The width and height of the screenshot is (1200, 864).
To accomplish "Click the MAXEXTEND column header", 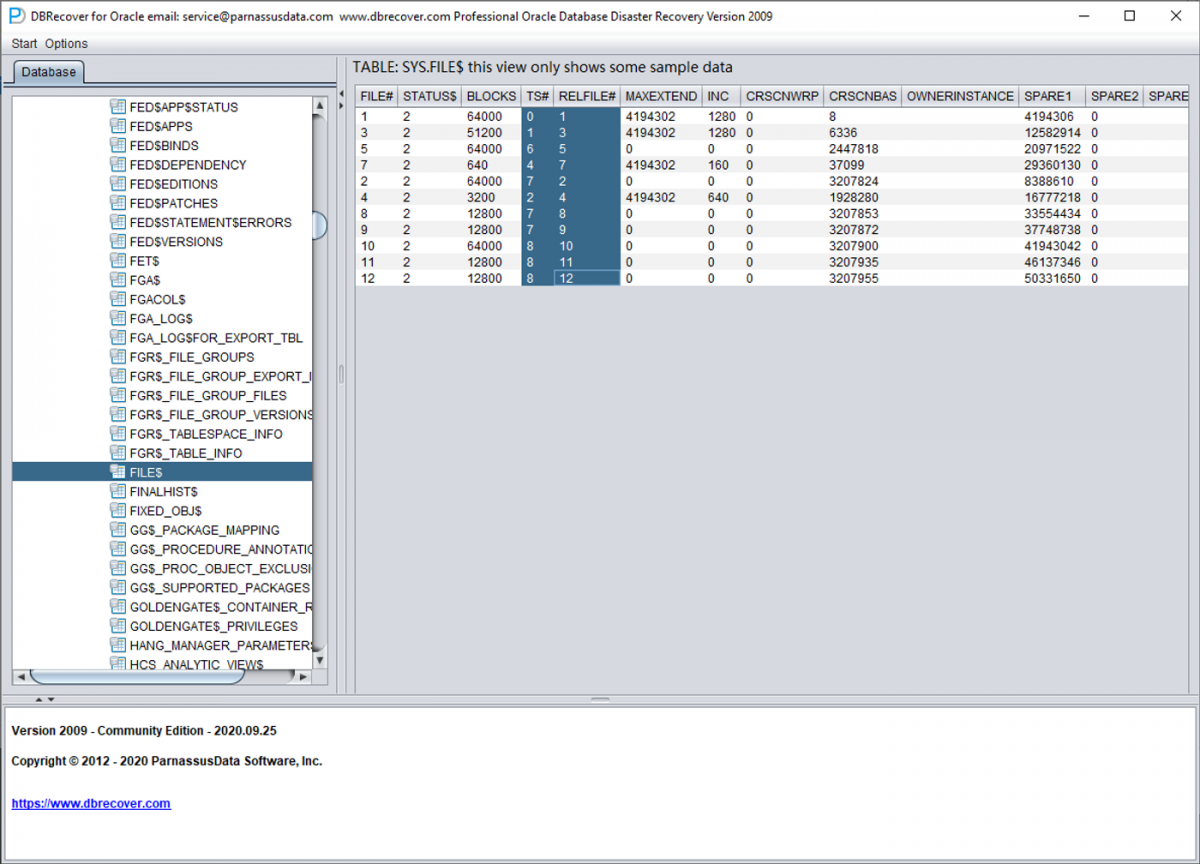I will pyautogui.click(x=660, y=96).
